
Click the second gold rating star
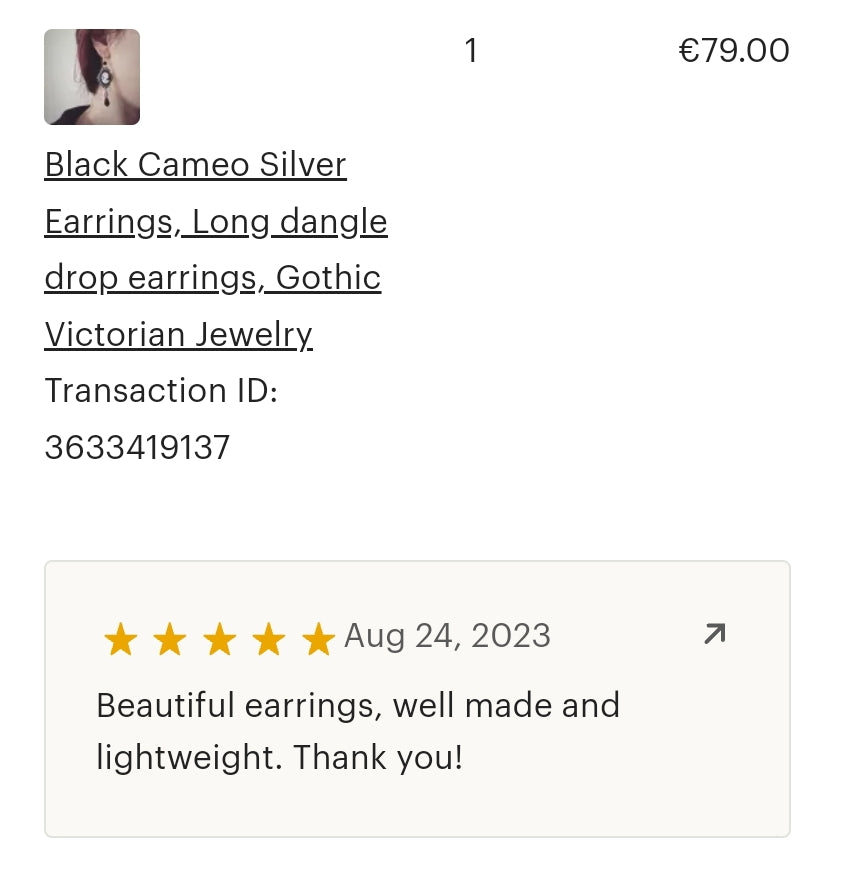[x=170, y=639]
